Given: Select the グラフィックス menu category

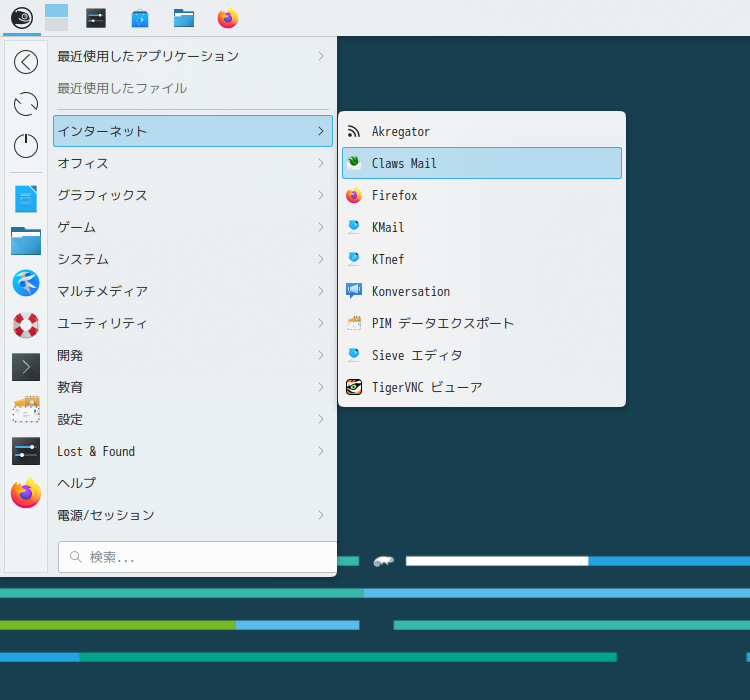Looking at the screenshot, I should click(x=193, y=195).
